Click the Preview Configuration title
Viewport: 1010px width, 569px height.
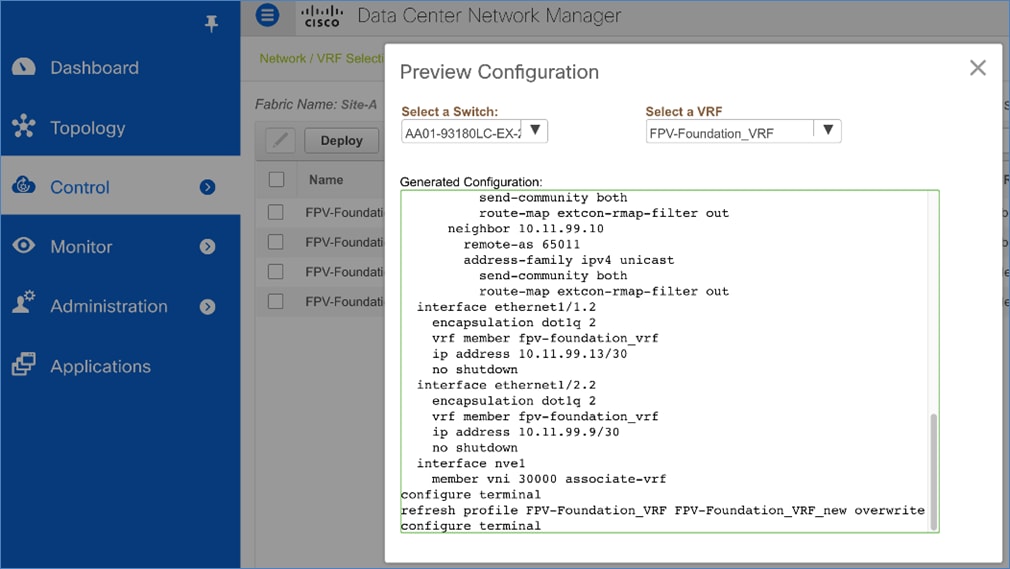499,72
